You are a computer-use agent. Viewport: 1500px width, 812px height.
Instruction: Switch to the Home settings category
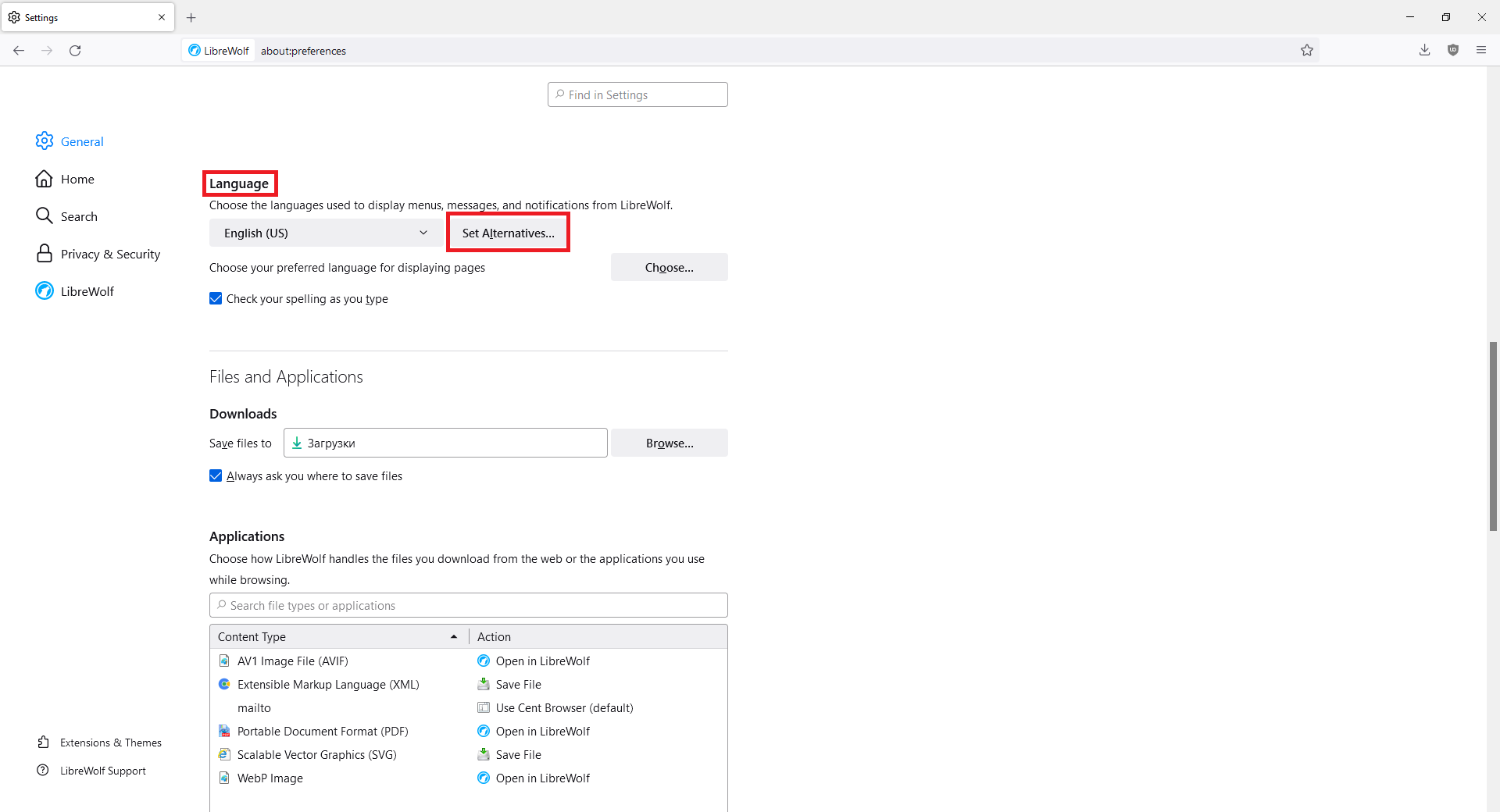click(x=77, y=180)
